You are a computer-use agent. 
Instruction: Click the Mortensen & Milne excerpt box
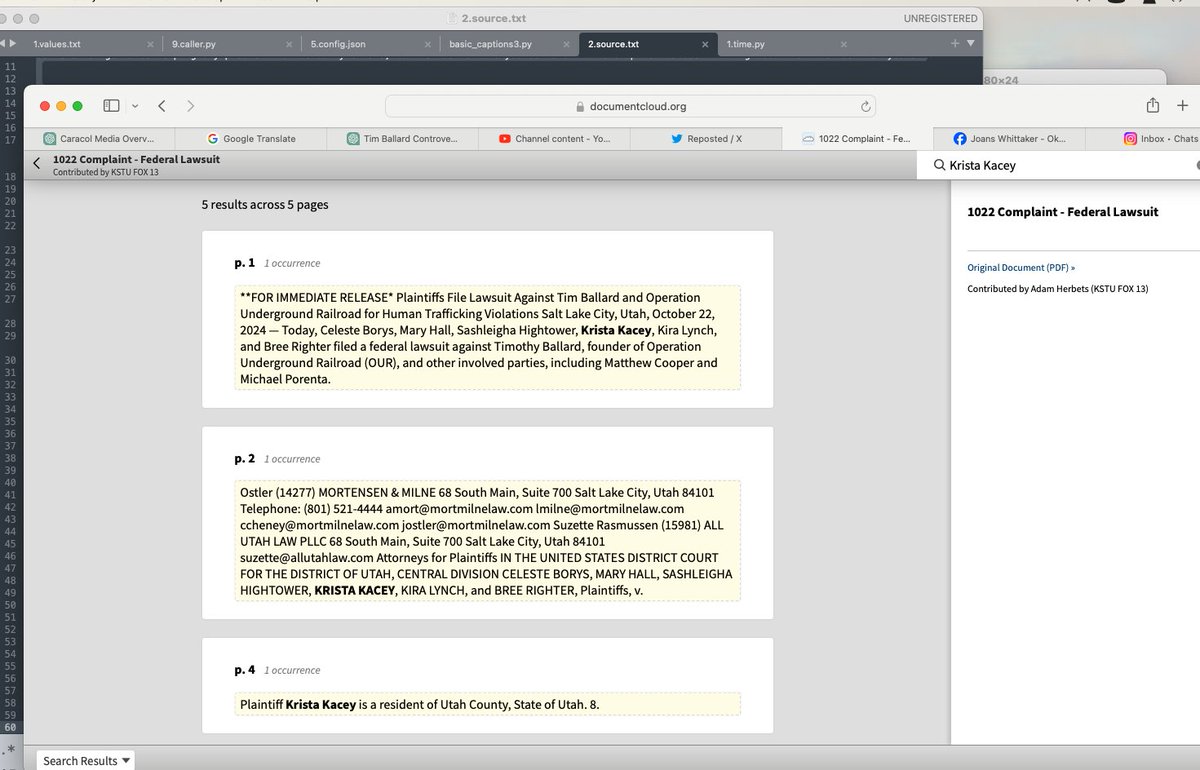click(488, 541)
